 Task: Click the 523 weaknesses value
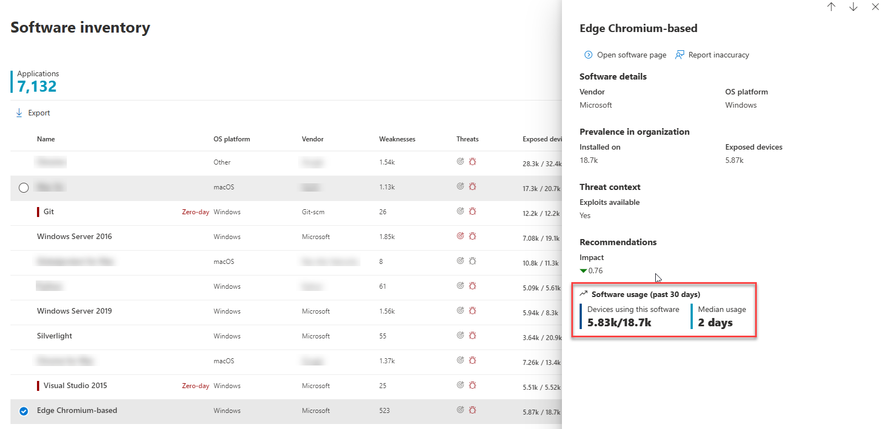(x=384, y=410)
